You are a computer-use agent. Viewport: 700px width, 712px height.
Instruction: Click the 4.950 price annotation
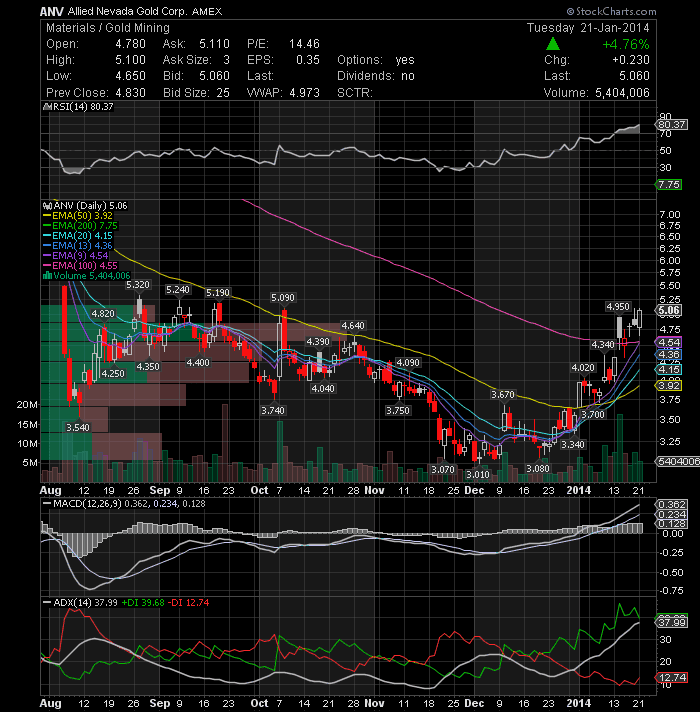point(618,307)
